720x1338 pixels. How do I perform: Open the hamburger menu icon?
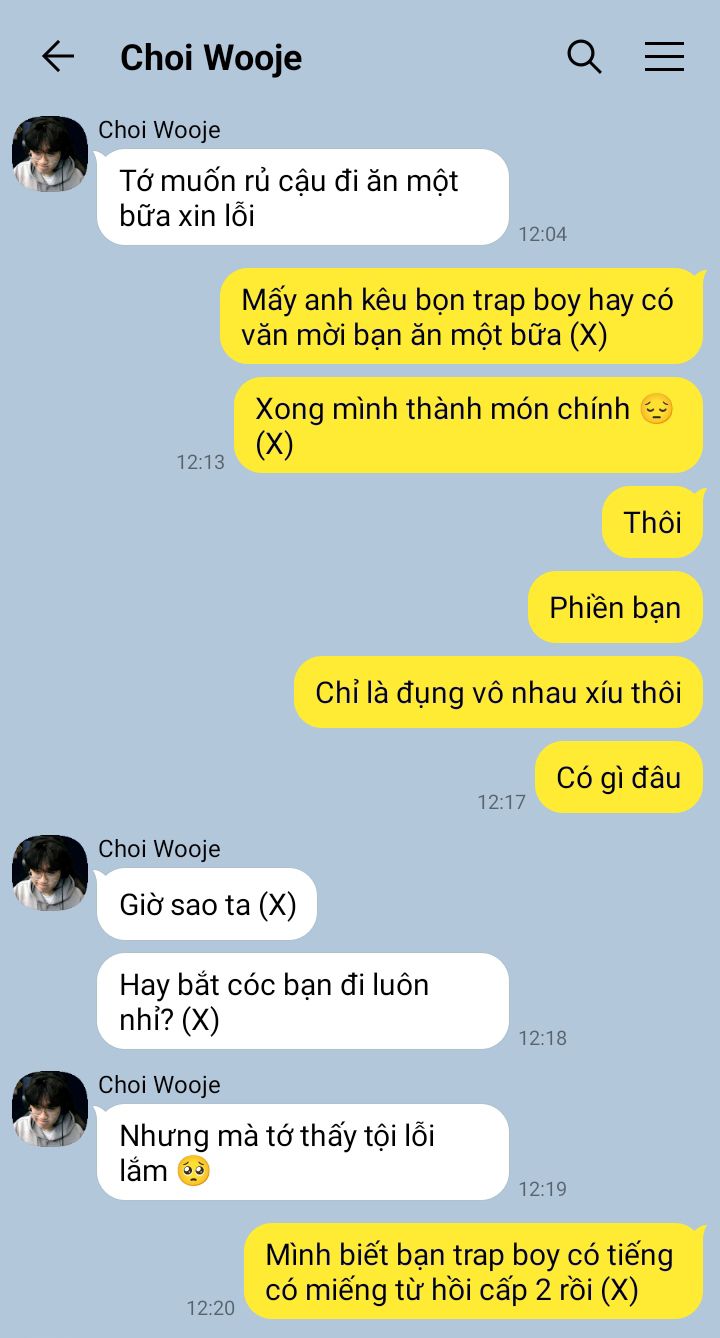pyautogui.click(x=664, y=57)
